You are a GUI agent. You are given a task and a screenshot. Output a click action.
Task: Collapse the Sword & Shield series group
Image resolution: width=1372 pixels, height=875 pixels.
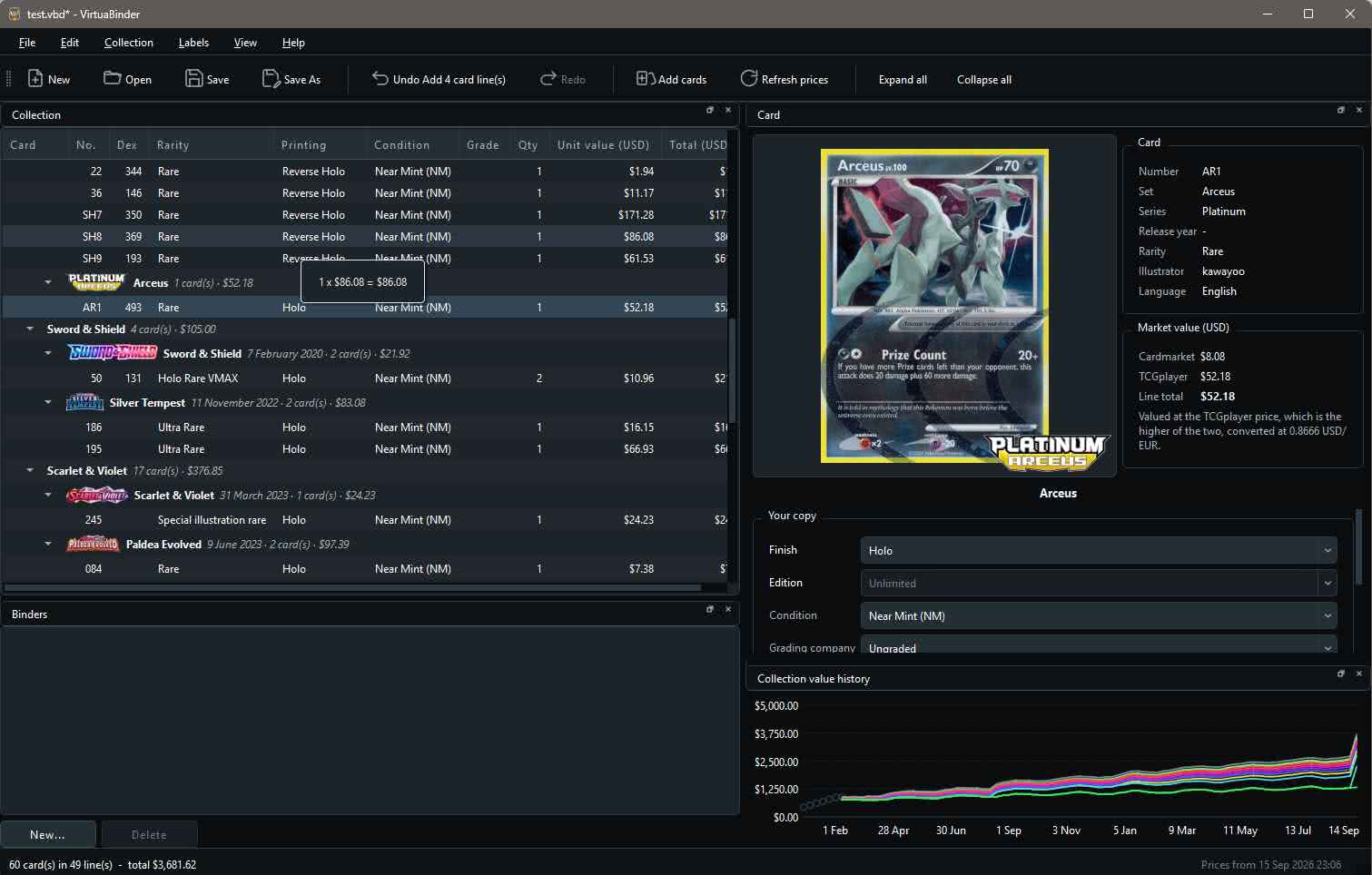(x=30, y=329)
